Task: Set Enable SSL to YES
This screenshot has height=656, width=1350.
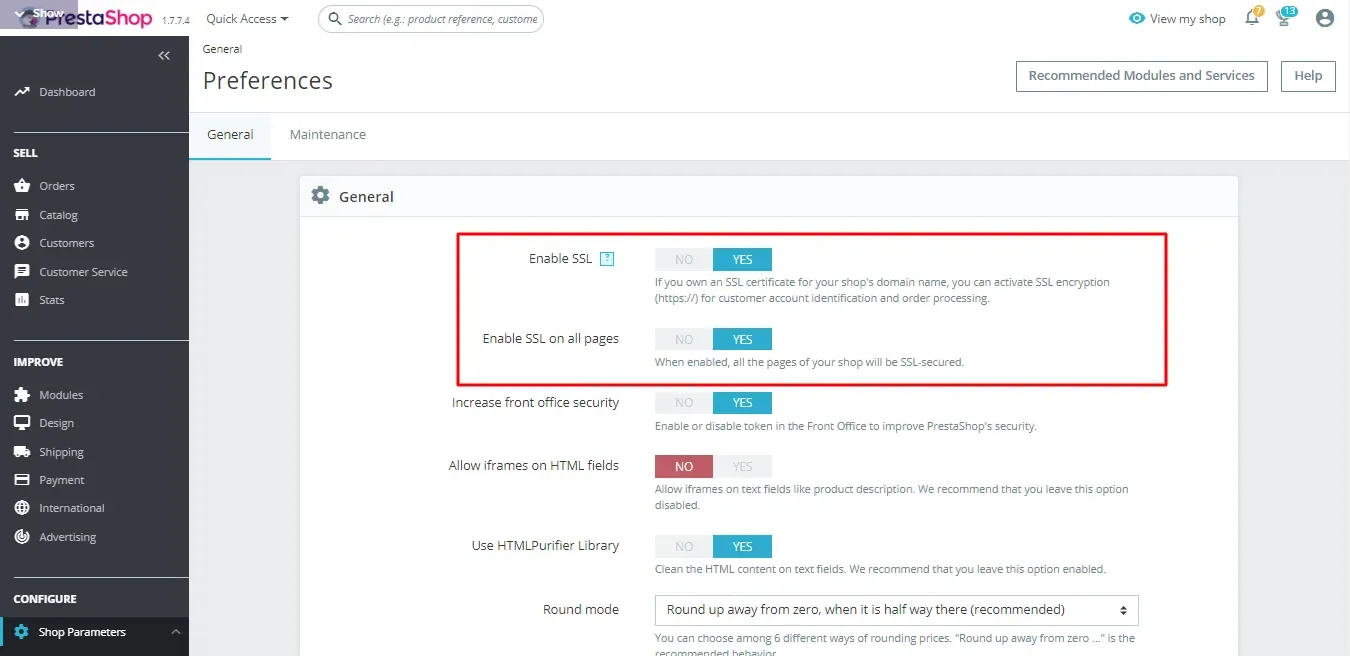Action: (742, 260)
